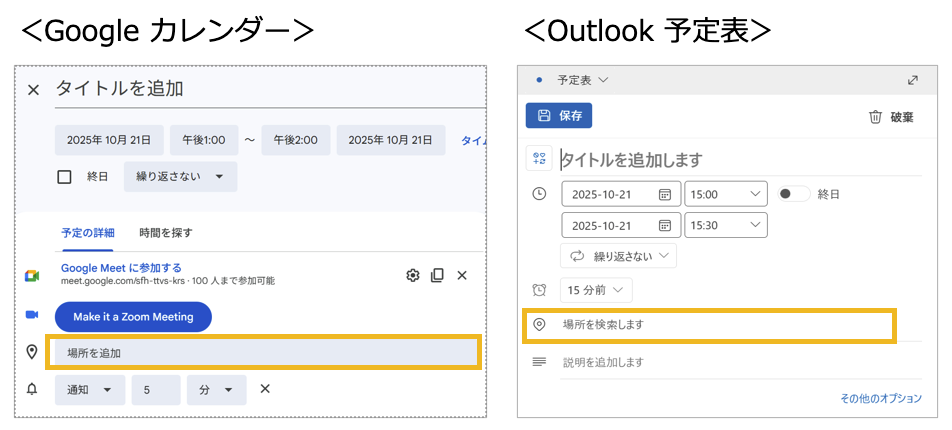Open the 繰り返さない dropdown in Google Calendar

pyautogui.click(x=180, y=177)
